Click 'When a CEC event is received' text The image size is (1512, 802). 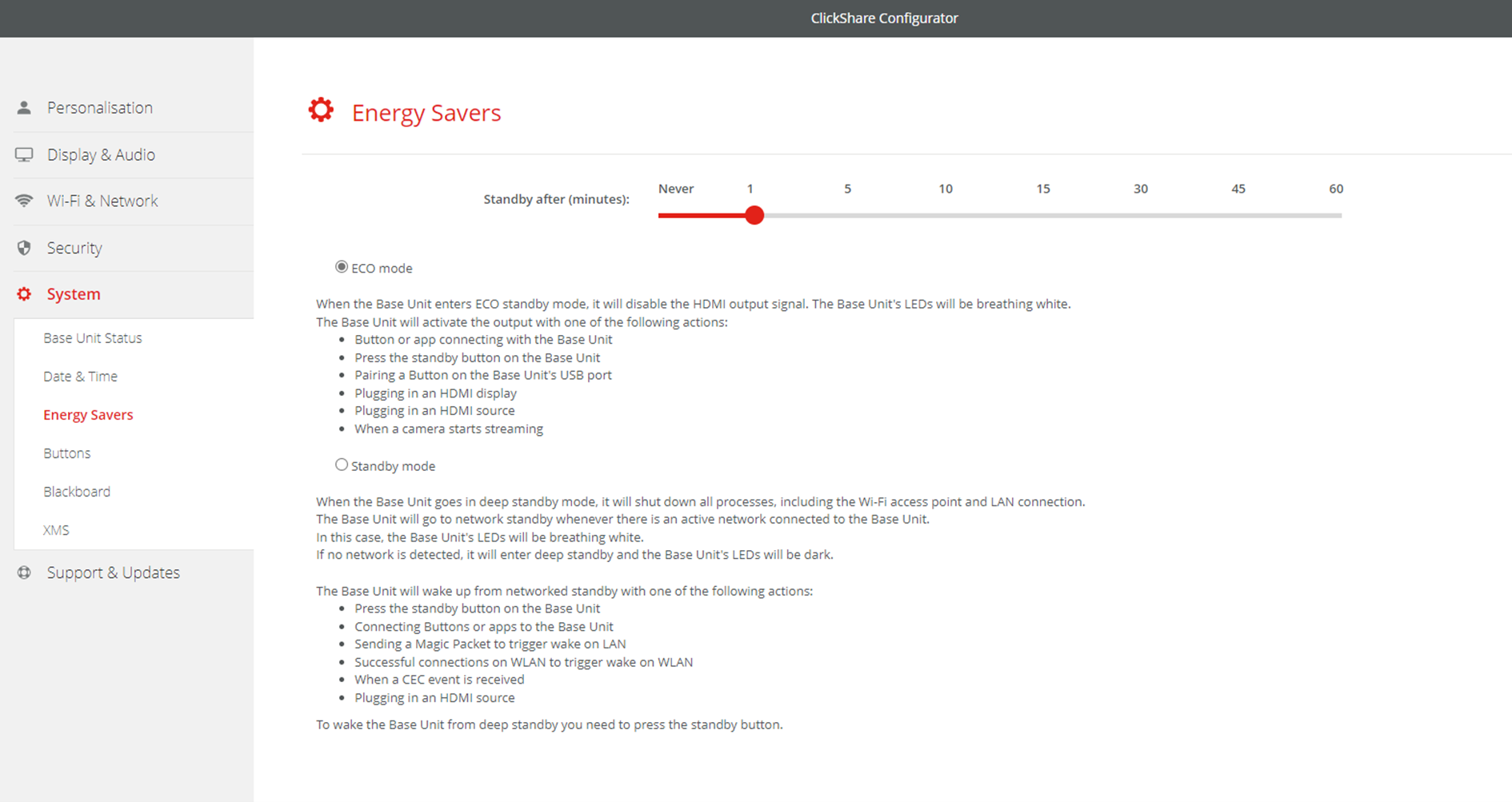tap(439, 680)
